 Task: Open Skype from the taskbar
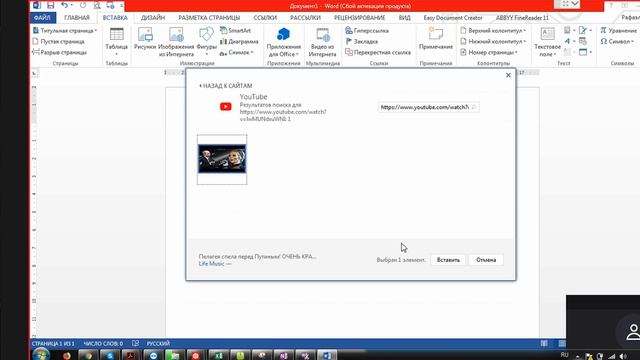[x=109, y=356]
